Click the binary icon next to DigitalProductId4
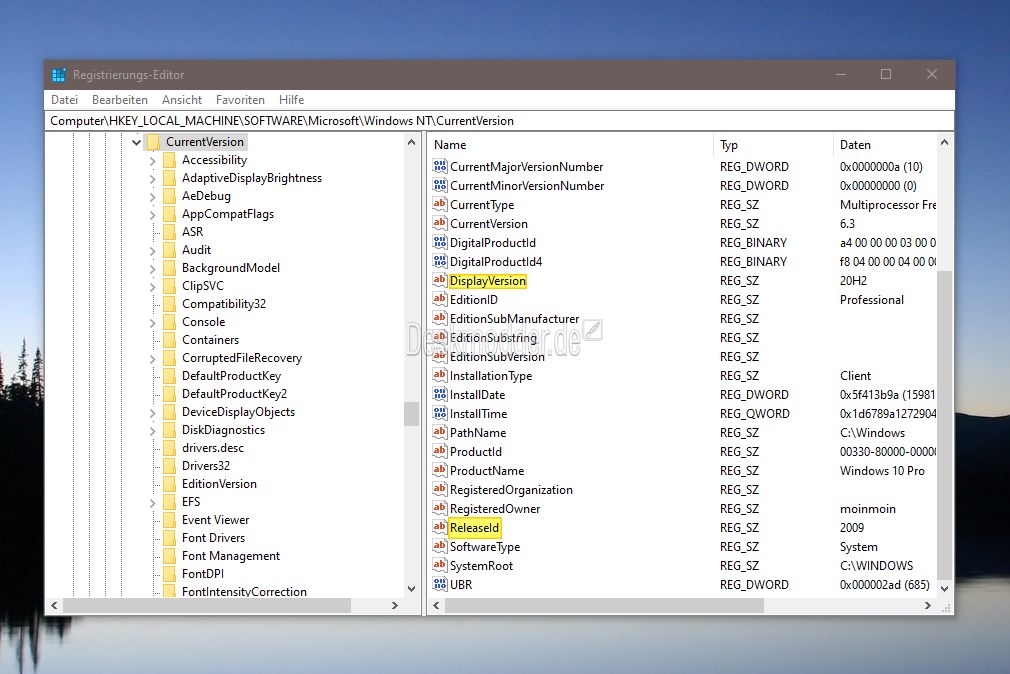Image resolution: width=1010 pixels, height=674 pixels. pos(440,261)
